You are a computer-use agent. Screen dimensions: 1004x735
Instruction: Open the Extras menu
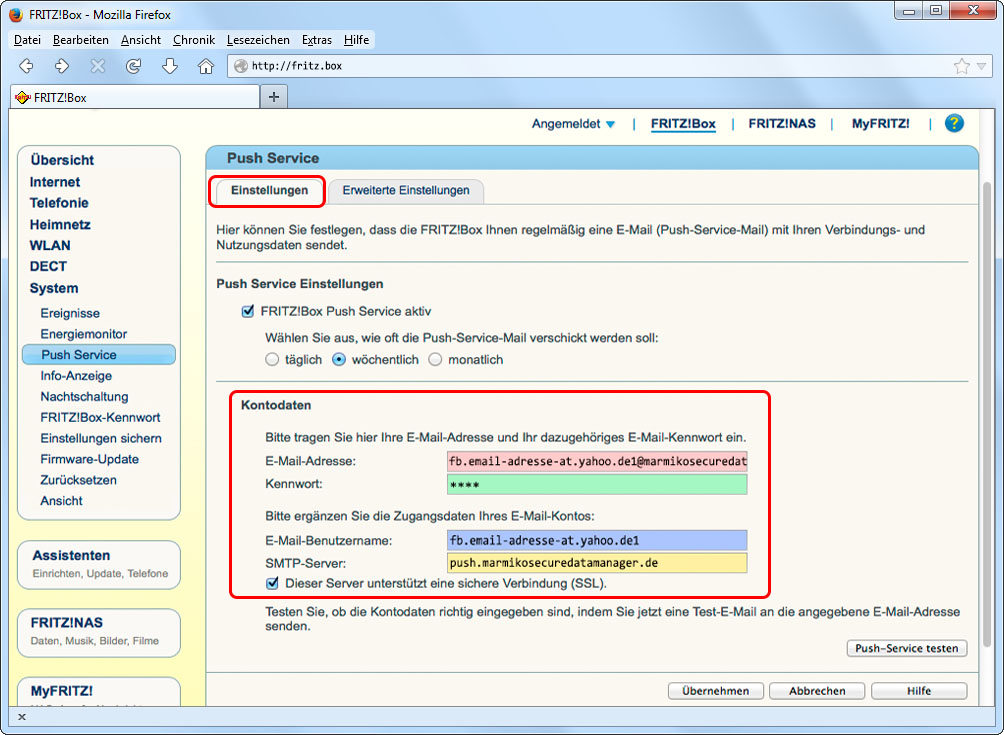(x=317, y=40)
